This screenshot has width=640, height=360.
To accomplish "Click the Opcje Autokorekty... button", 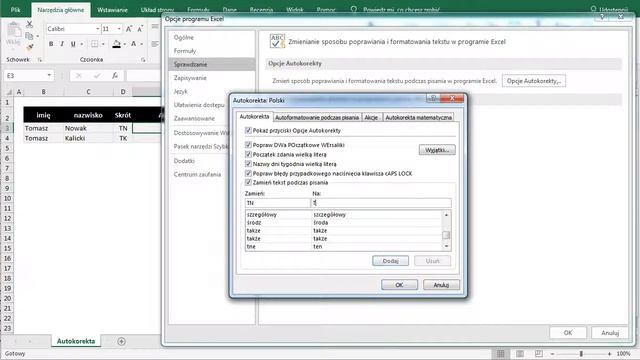I will click(x=534, y=81).
